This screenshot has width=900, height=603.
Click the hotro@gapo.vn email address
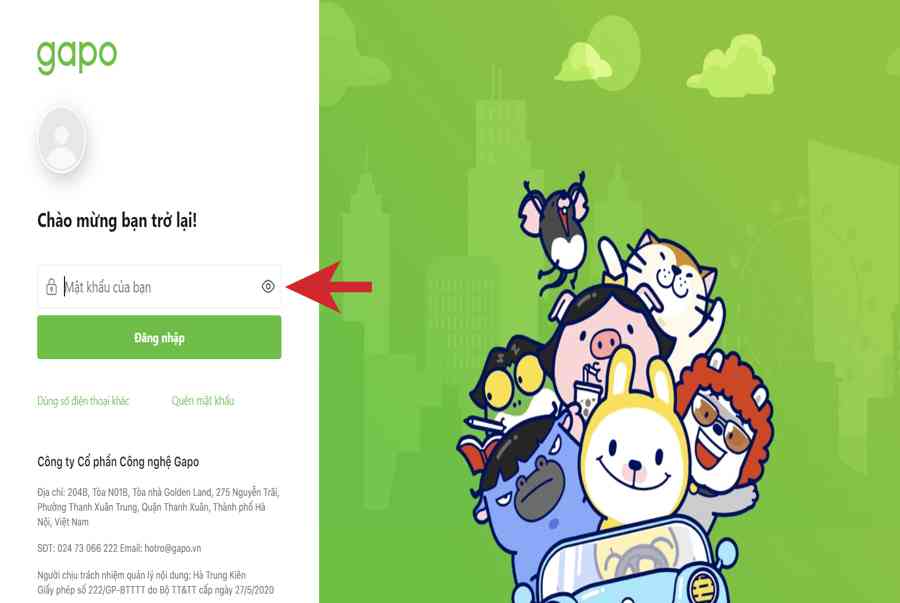click(x=173, y=548)
